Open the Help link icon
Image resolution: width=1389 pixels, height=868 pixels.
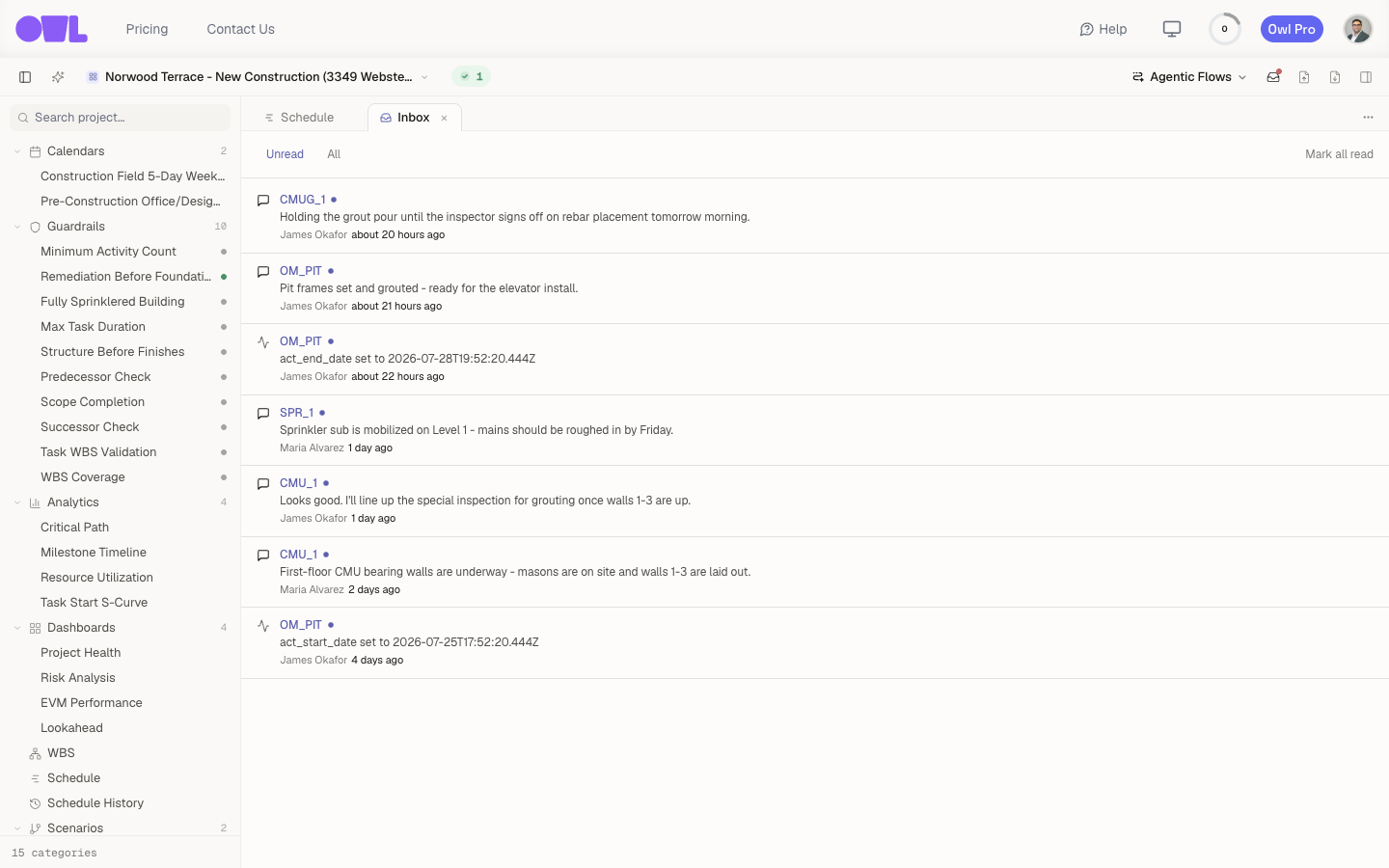[1086, 29]
